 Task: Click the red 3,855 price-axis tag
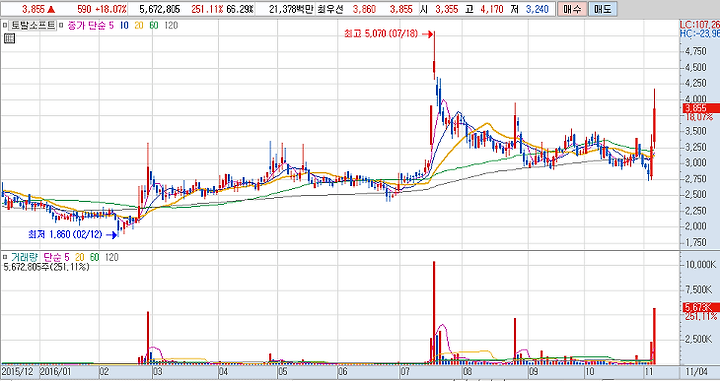click(701, 108)
